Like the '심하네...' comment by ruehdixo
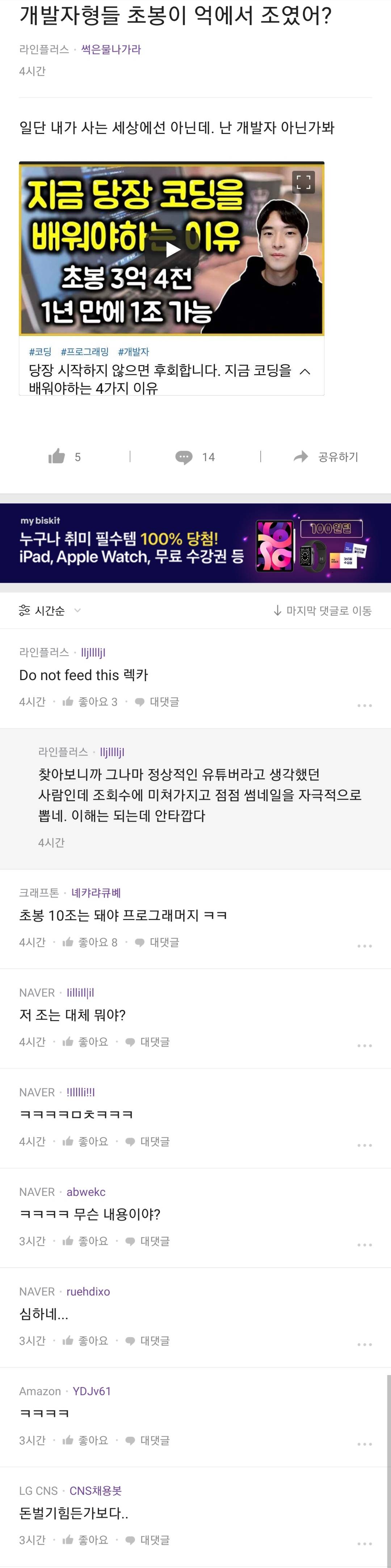Viewport: 391px width, 1568px height. 85,1341
